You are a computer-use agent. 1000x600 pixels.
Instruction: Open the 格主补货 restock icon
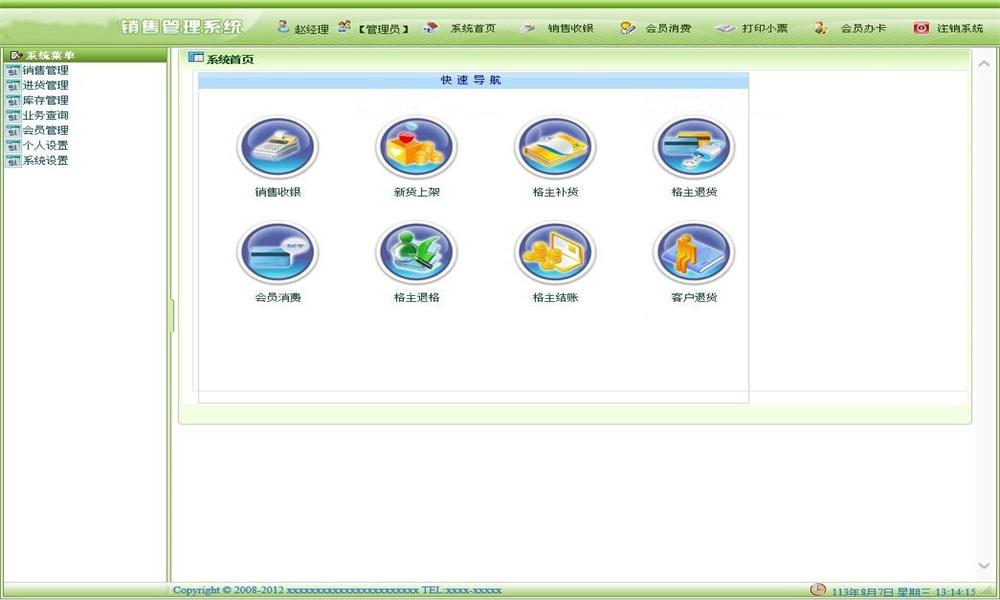click(555, 147)
